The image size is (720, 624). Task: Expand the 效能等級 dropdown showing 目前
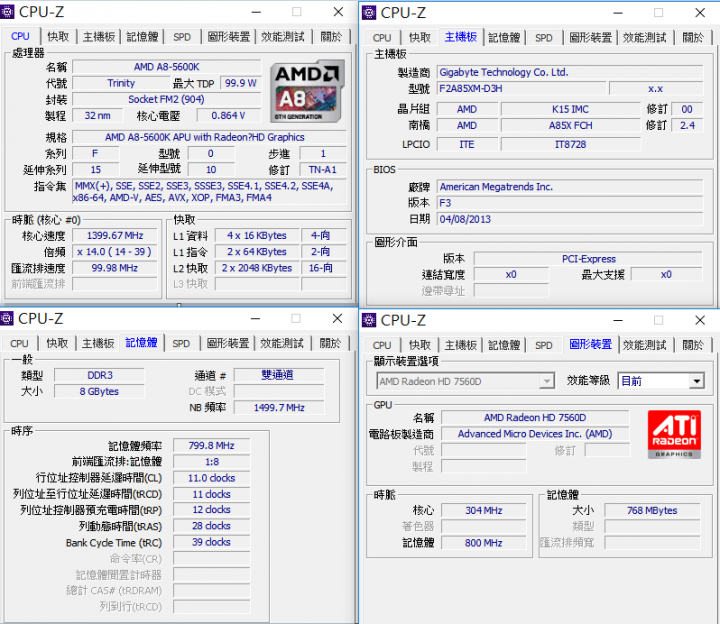661,381
